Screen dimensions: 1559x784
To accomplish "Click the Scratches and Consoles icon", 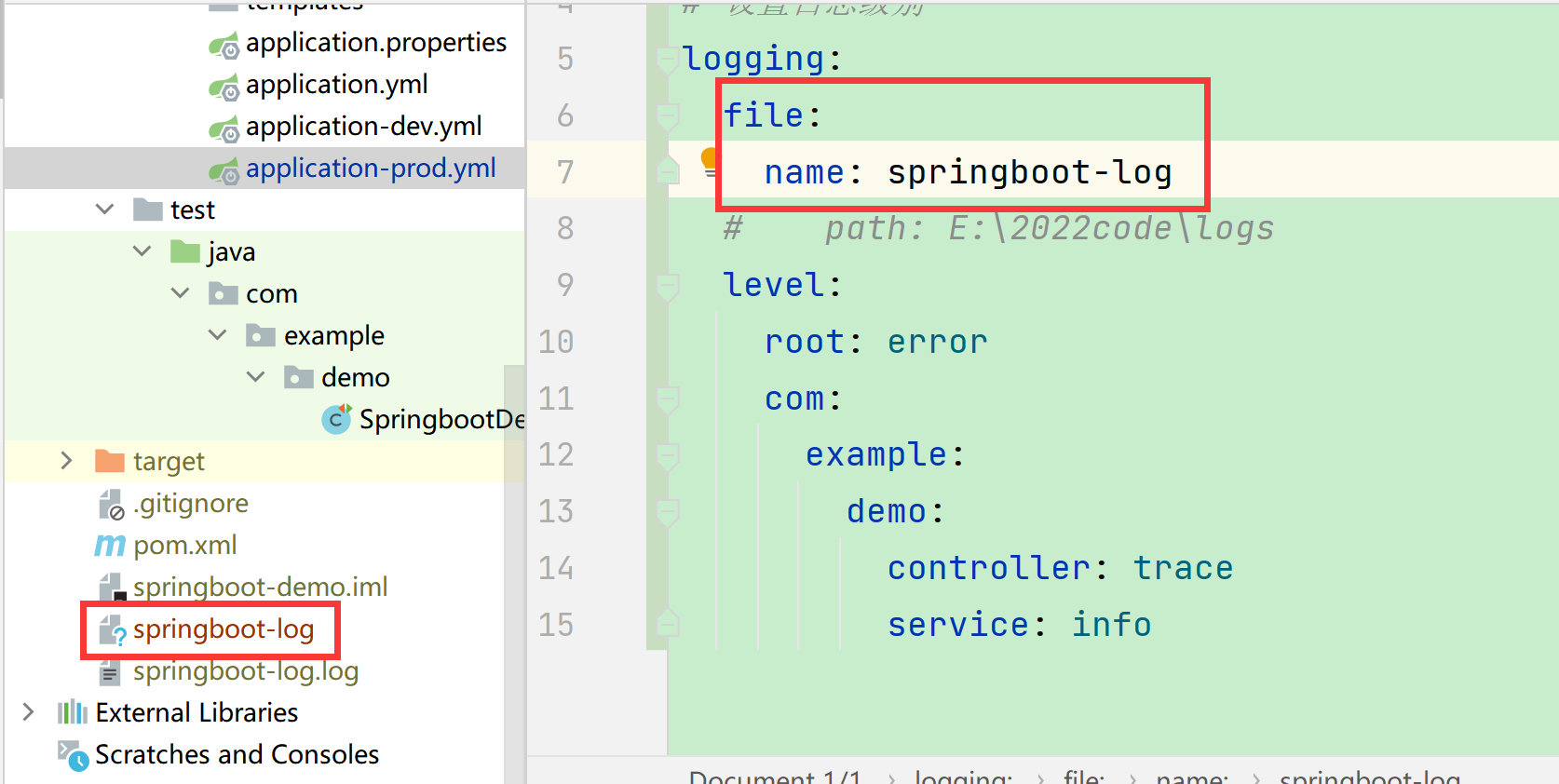I will pos(73,754).
